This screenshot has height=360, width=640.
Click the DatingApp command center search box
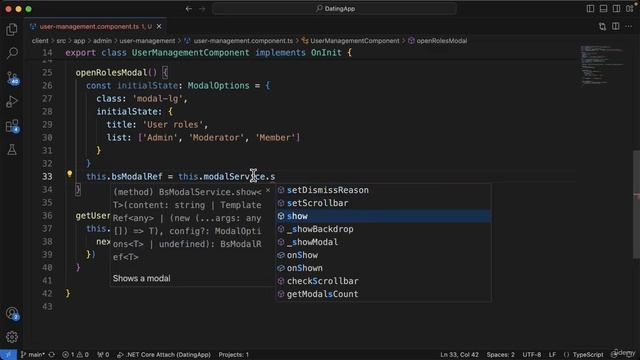[x=334, y=9]
